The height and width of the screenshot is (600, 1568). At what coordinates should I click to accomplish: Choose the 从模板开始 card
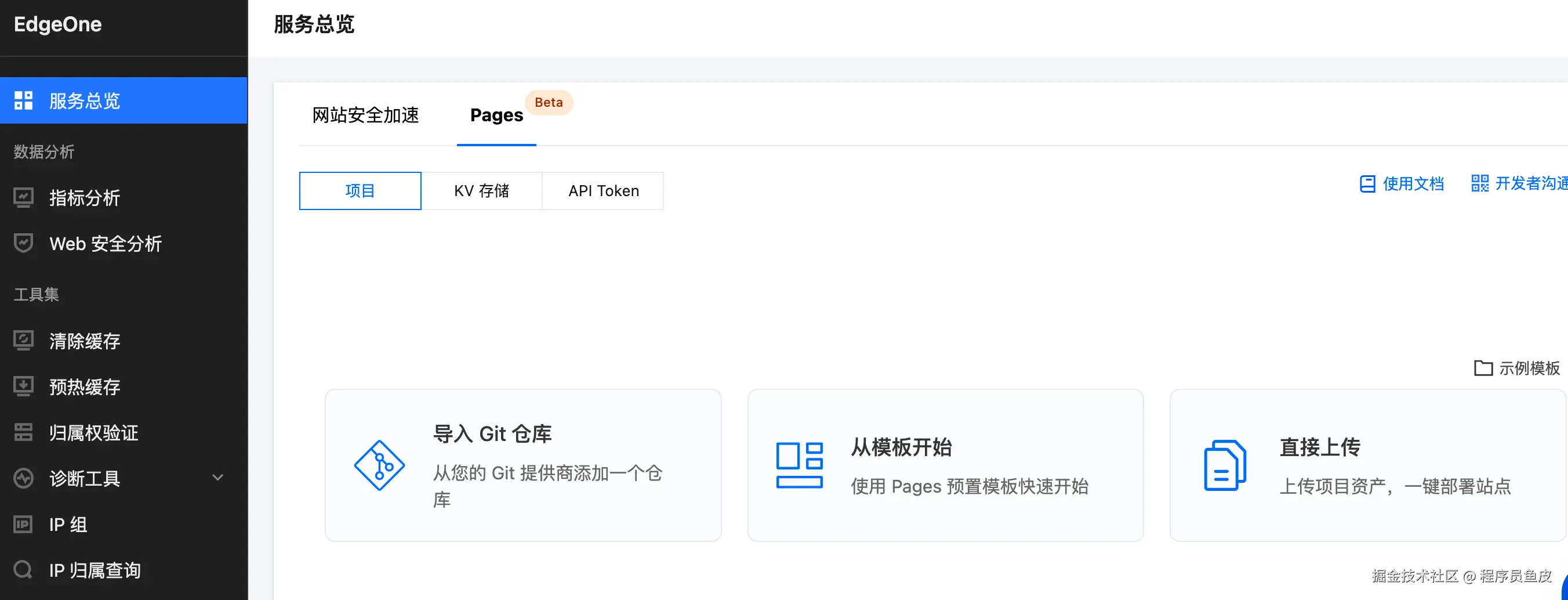[x=945, y=465]
